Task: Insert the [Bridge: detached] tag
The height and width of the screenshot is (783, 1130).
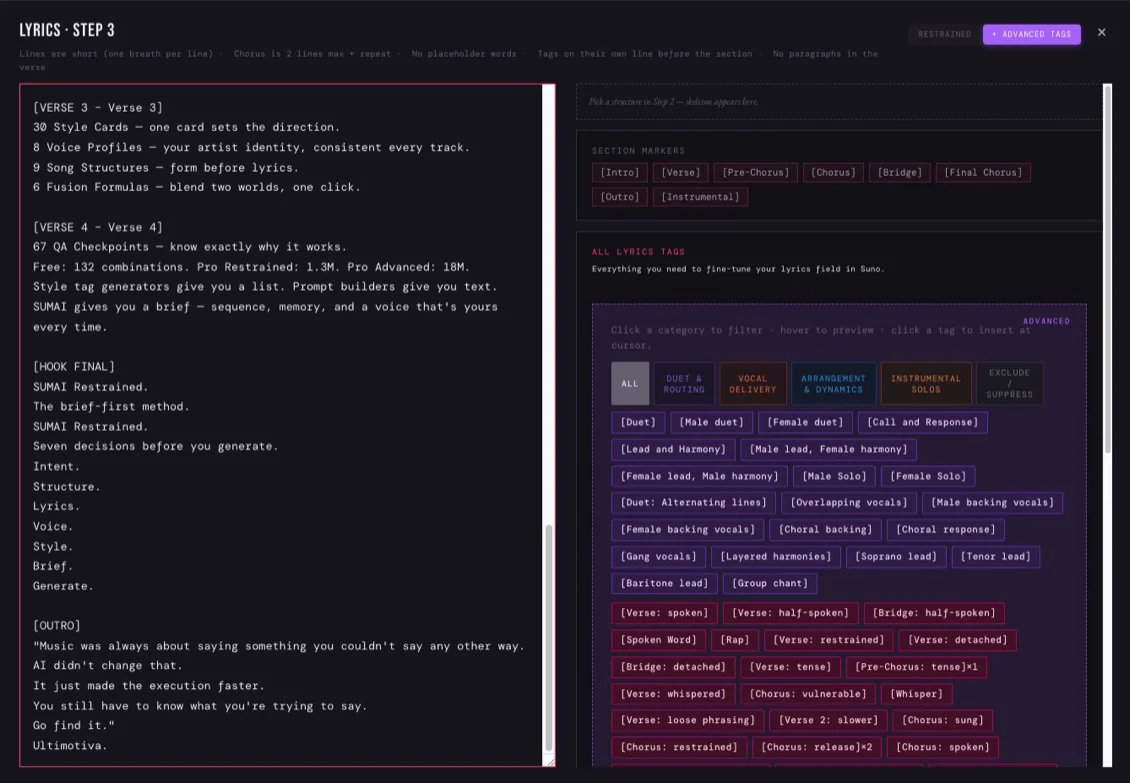Action: [673, 667]
